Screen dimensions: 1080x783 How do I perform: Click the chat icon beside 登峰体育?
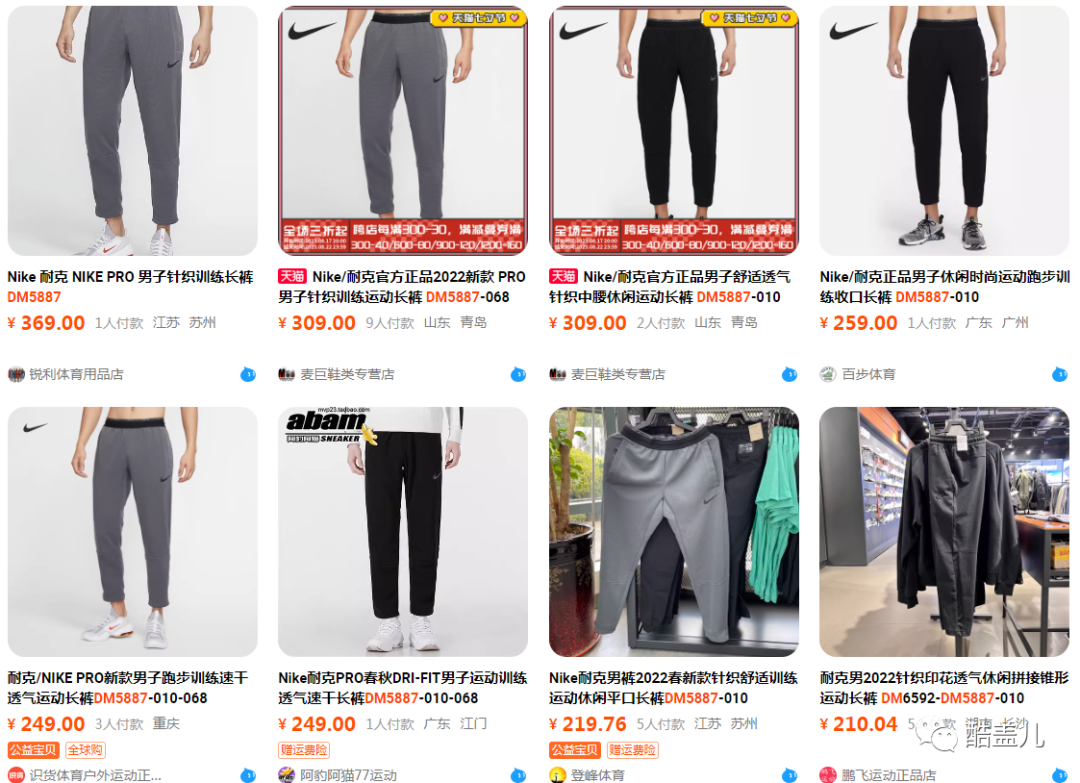(789, 775)
